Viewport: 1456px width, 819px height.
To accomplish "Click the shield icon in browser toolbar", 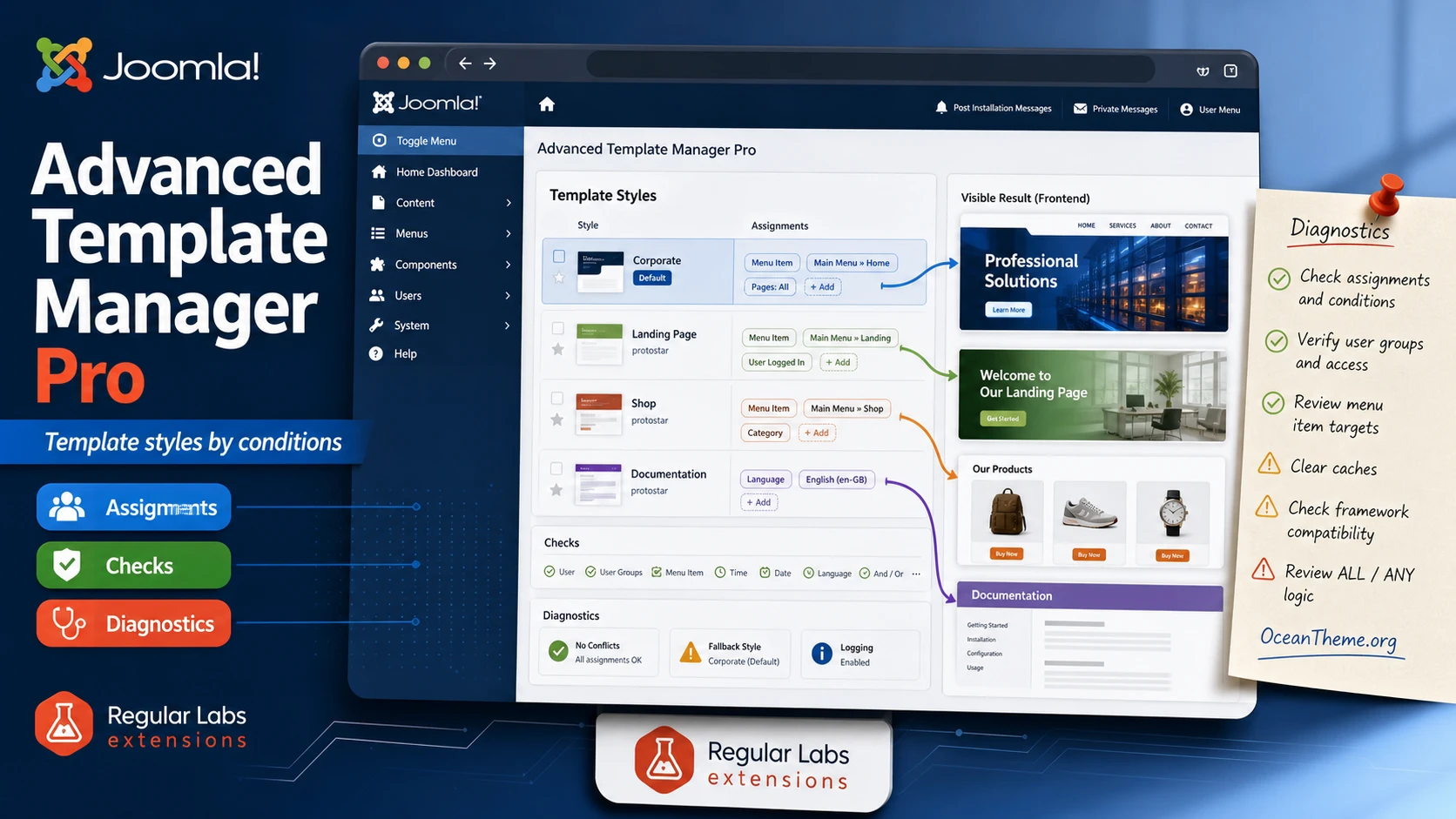I will (1203, 71).
